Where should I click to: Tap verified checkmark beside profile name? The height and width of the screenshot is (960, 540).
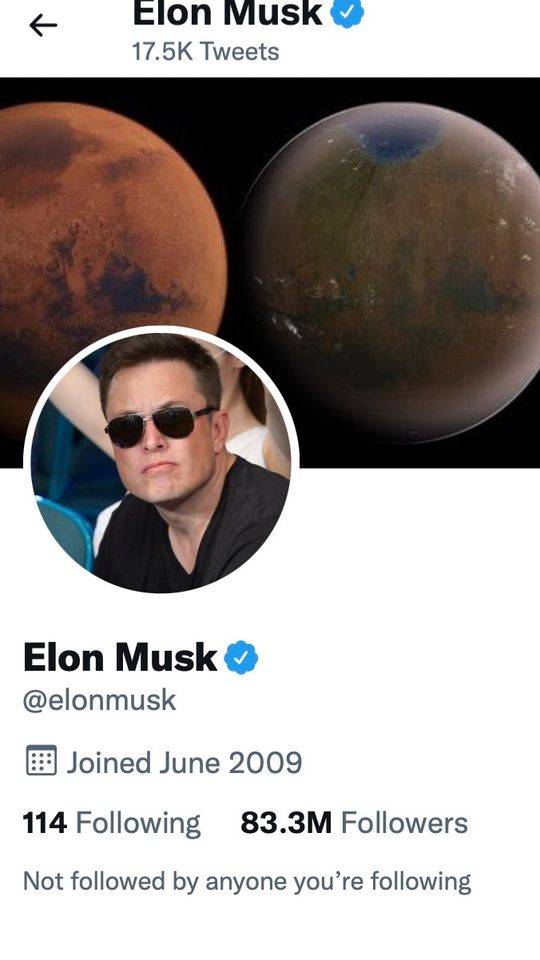(x=241, y=658)
